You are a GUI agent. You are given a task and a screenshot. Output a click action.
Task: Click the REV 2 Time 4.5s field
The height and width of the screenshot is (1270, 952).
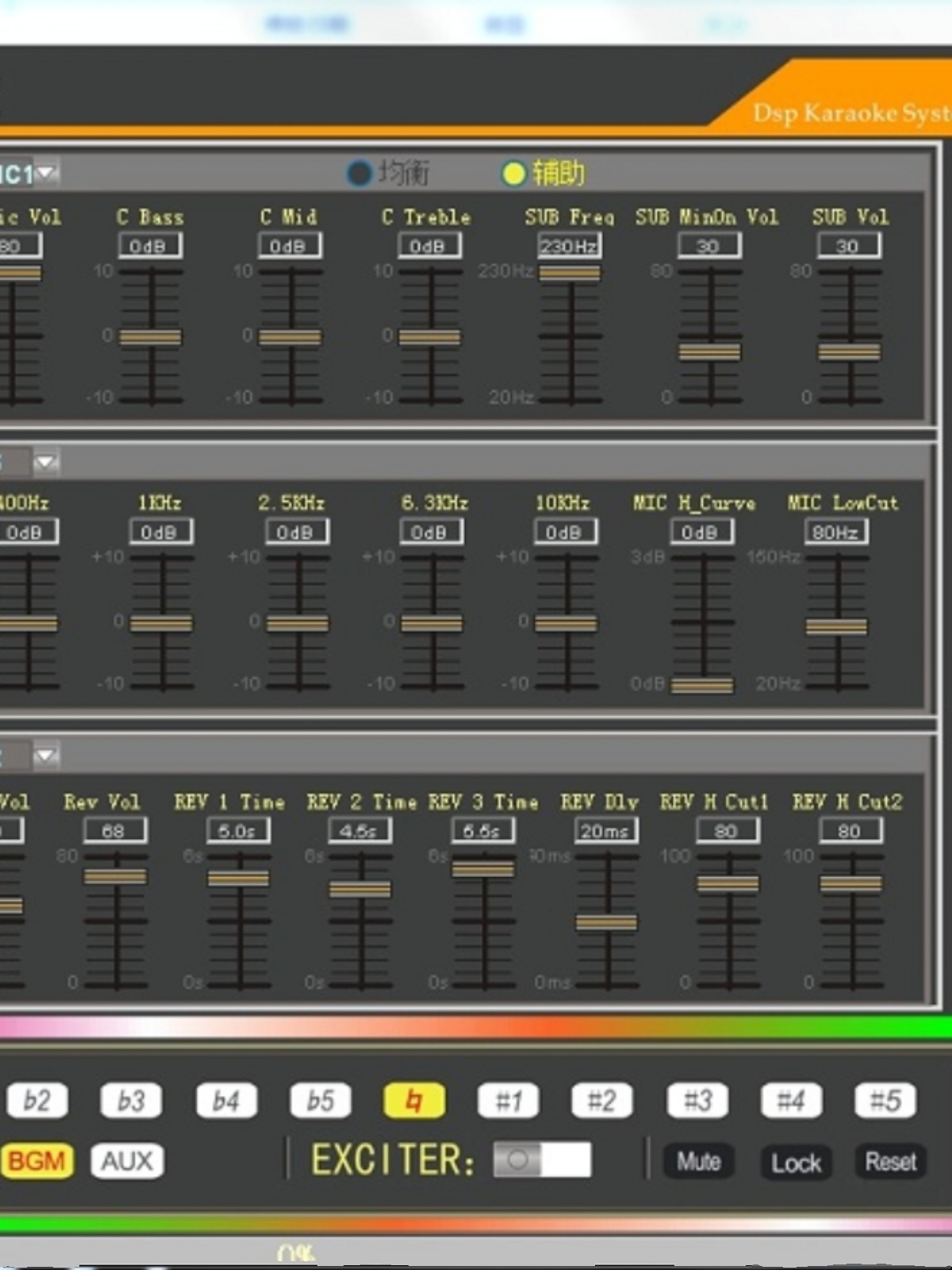click(360, 831)
